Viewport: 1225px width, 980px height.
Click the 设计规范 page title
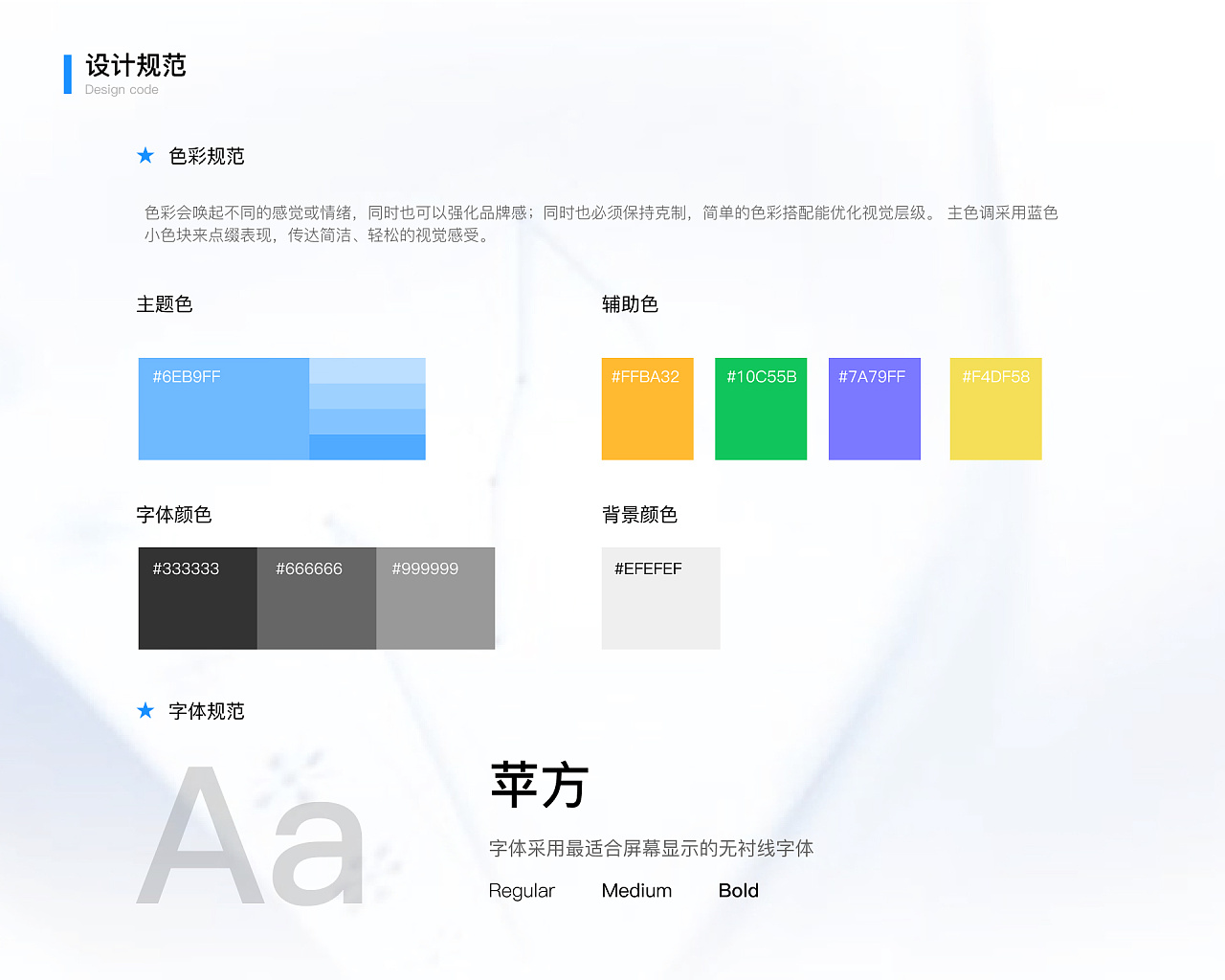point(136,66)
